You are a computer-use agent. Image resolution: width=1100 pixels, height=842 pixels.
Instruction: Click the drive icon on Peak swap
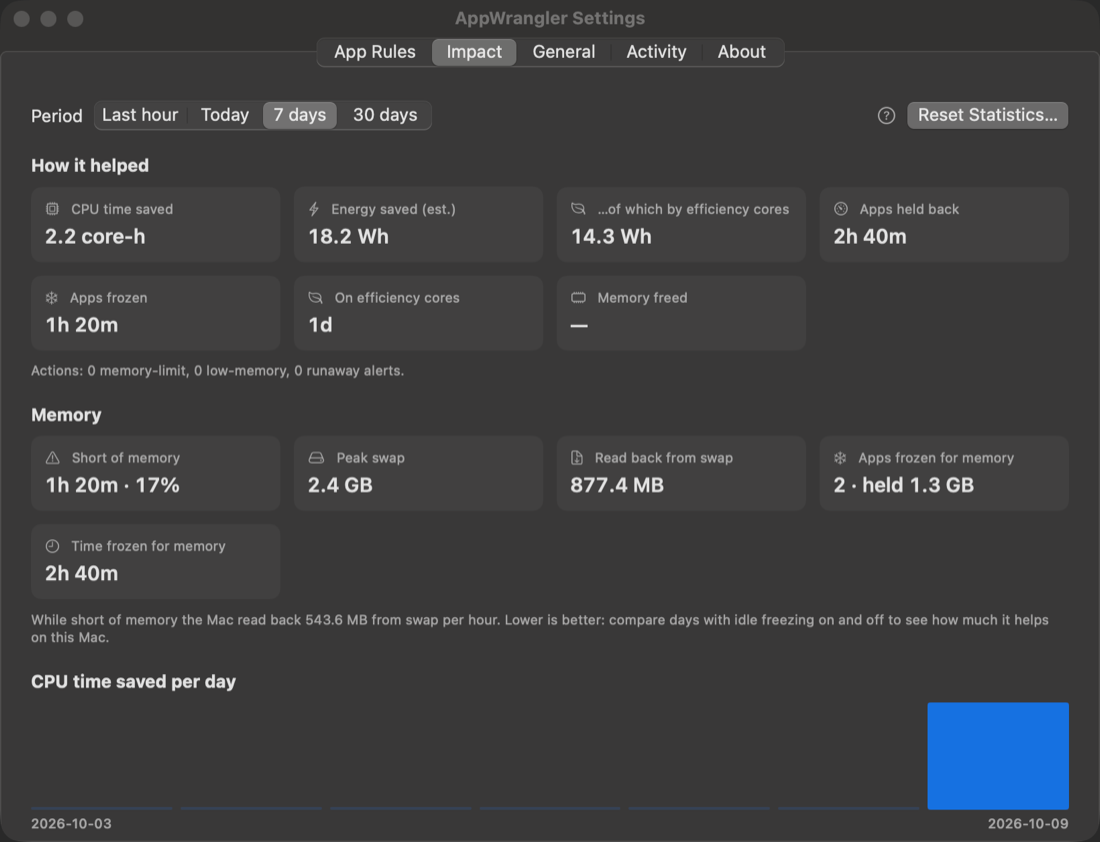316,457
